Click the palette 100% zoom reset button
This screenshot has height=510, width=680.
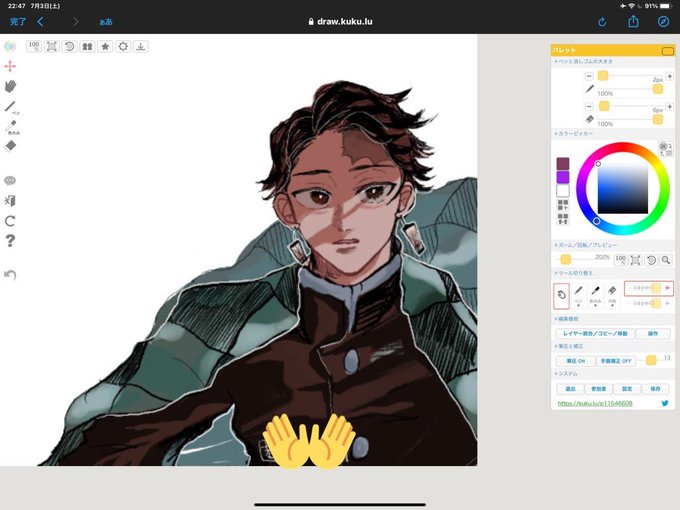tap(621, 260)
